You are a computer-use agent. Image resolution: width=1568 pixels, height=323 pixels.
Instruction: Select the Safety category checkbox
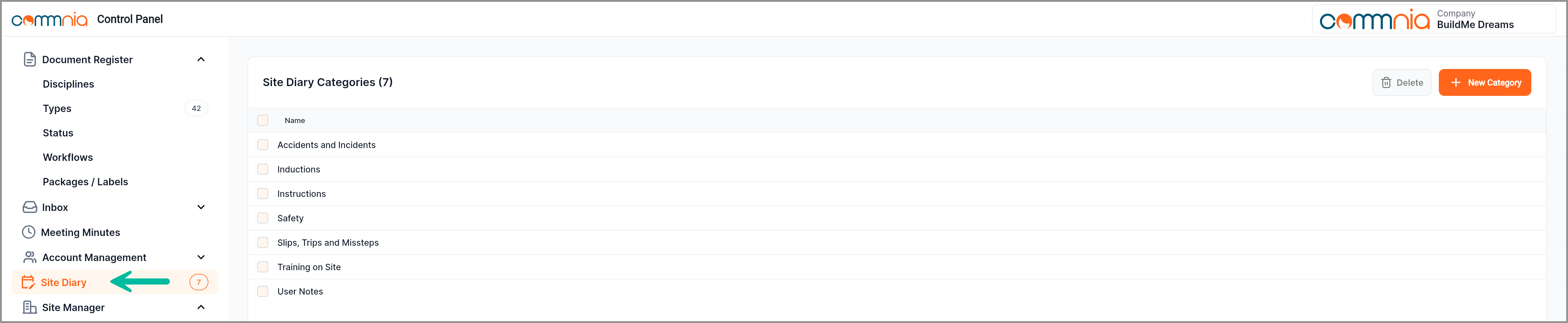[263, 218]
